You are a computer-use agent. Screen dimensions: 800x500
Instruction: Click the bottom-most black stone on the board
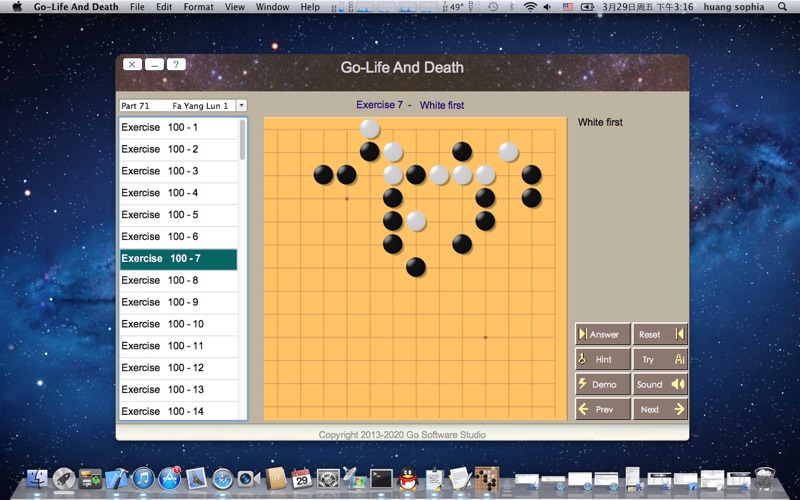(x=416, y=267)
